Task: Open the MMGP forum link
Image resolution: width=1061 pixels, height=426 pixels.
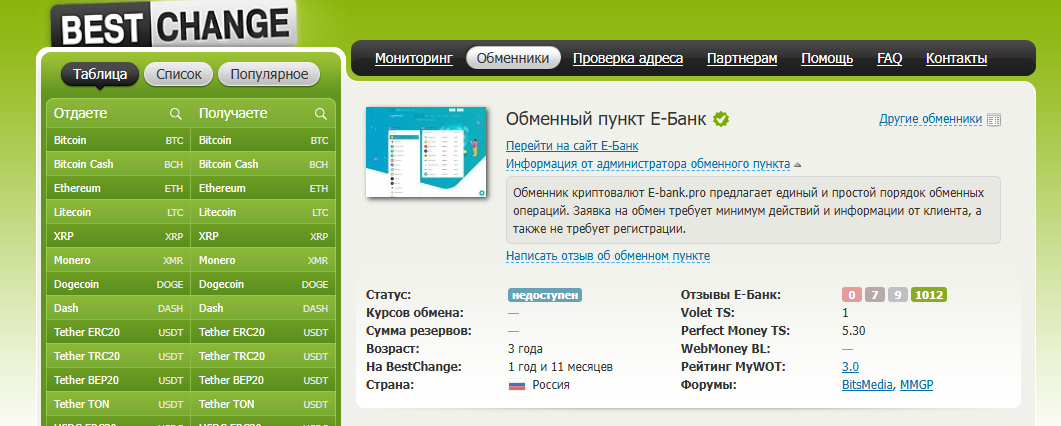Action: (x=916, y=385)
